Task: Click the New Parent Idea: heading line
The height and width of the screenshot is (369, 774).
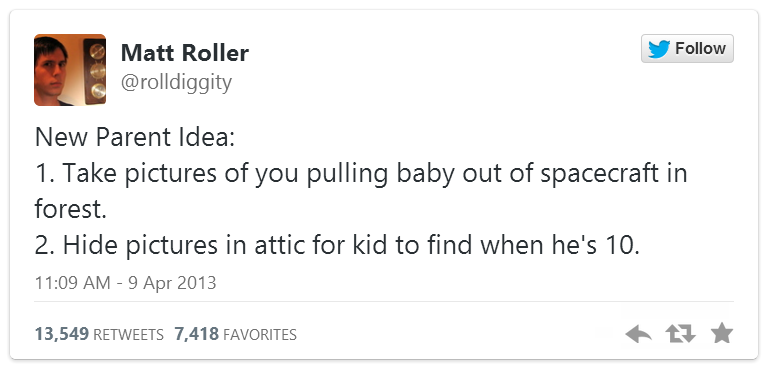Action: pyautogui.click(x=135, y=138)
